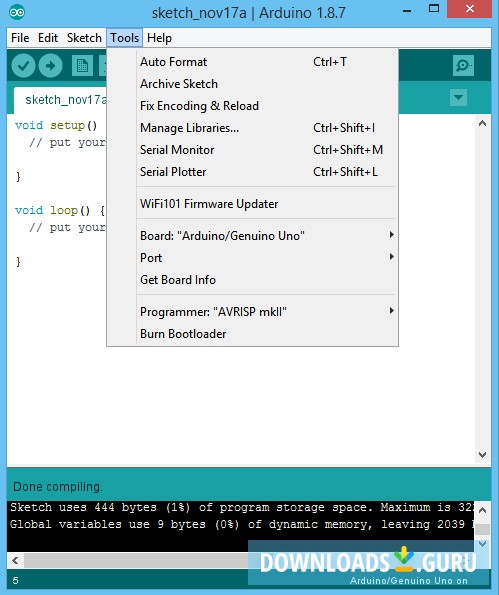This screenshot has width=499, height=595.
Task: Launch Serial Plotter menu entry
Action: point(252,172)
